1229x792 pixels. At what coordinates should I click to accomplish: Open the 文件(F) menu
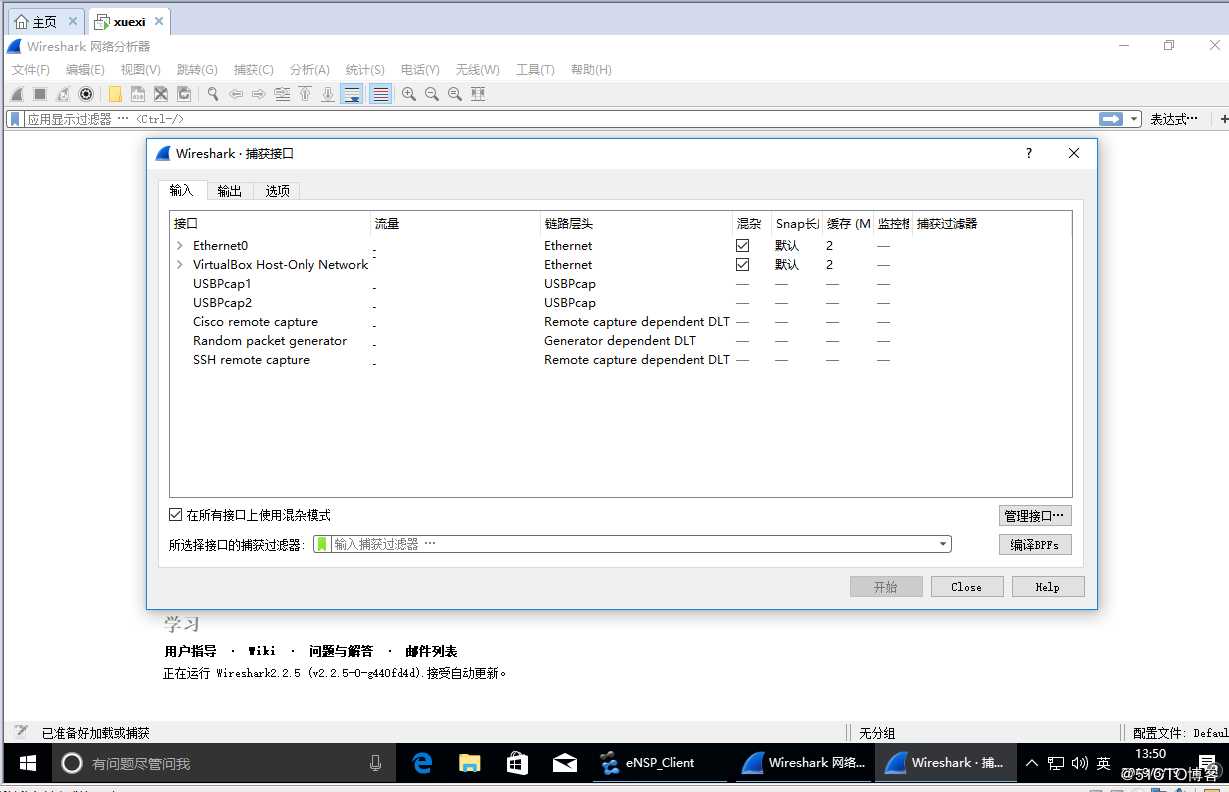(31, 70)
